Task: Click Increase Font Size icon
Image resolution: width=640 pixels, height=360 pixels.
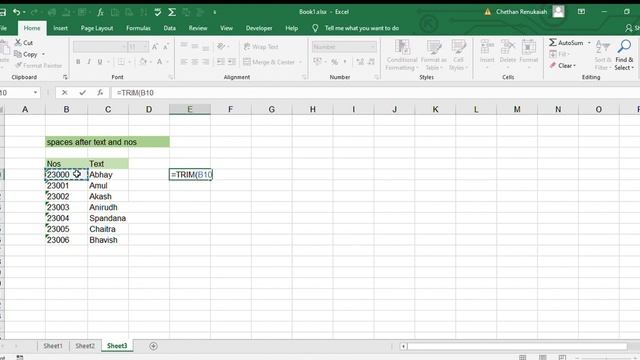Action: point(155,47)
